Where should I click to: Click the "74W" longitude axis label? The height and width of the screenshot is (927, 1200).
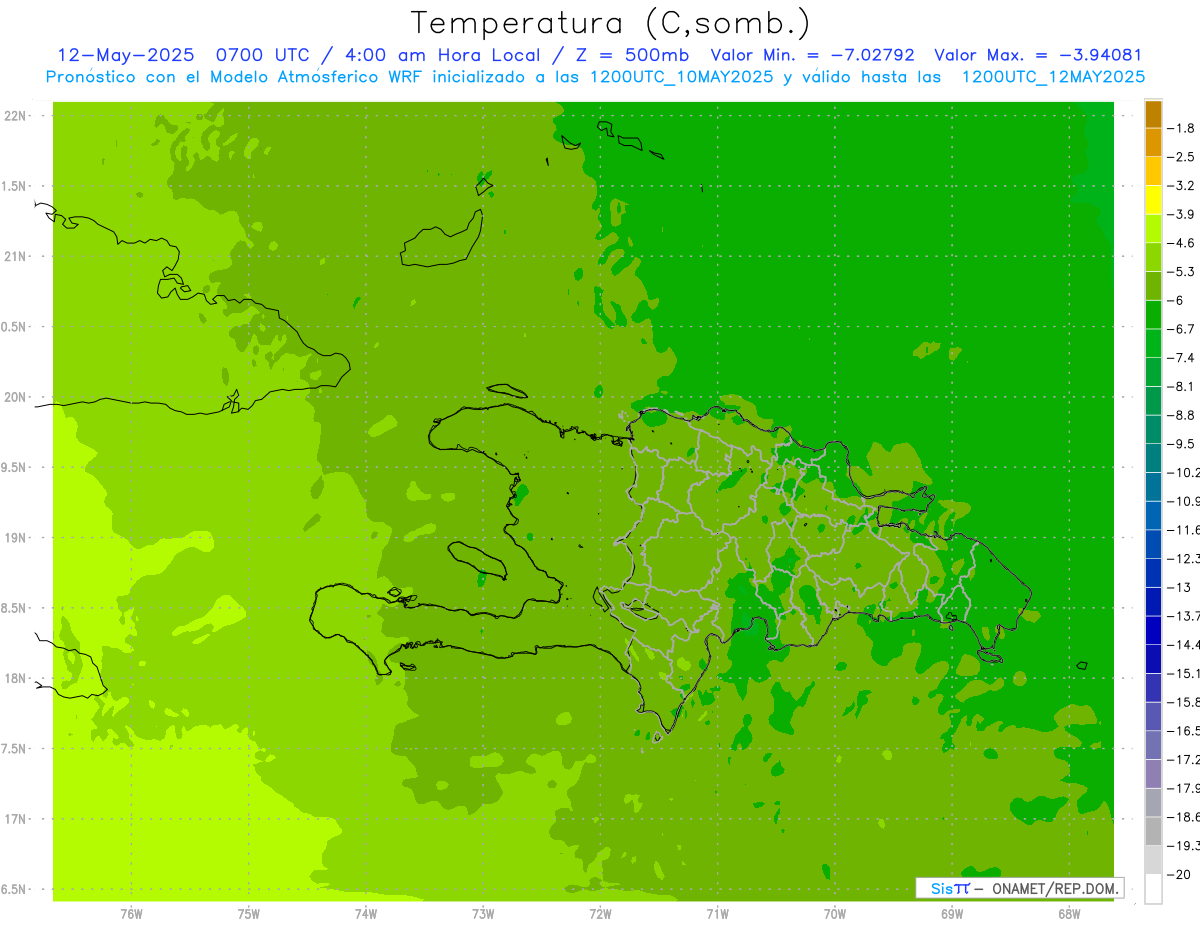[366, 913]
